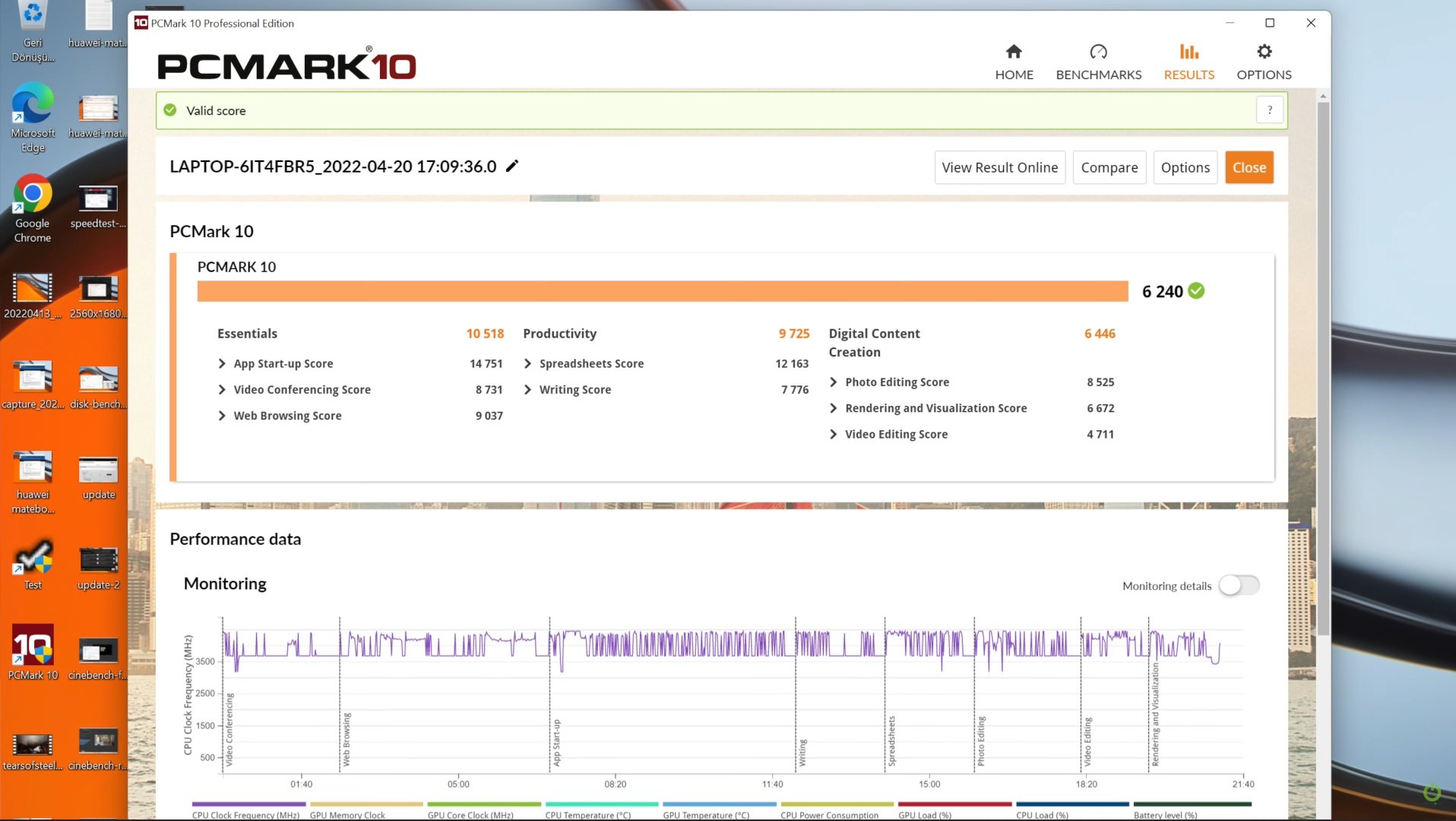Select the Microsoft Edge desktop shortcut
The image size is (1456, 821).
[x=33, y=118]
